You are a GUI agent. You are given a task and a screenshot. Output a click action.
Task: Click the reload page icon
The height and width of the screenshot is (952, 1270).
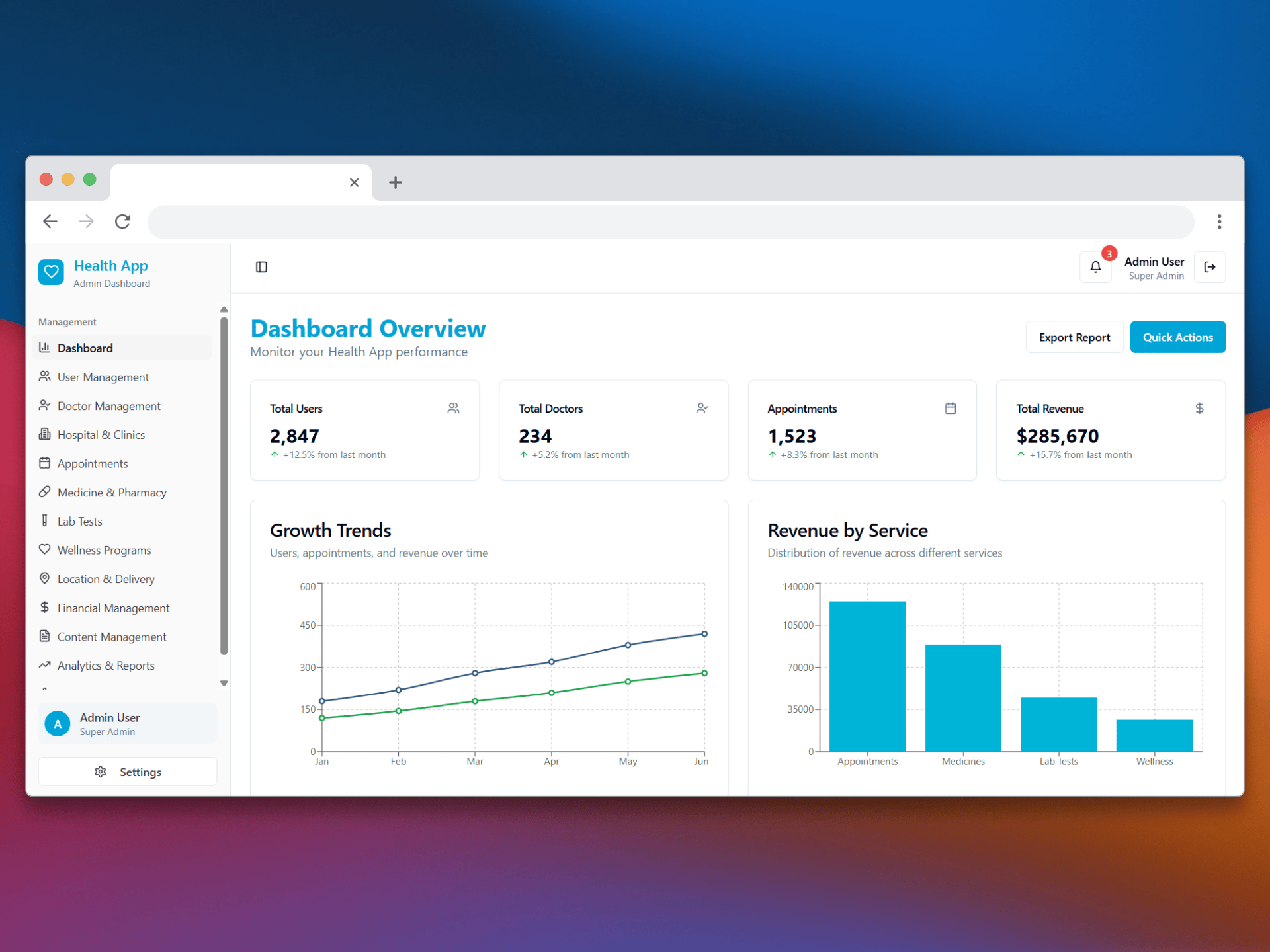click(x=122, y=221)
